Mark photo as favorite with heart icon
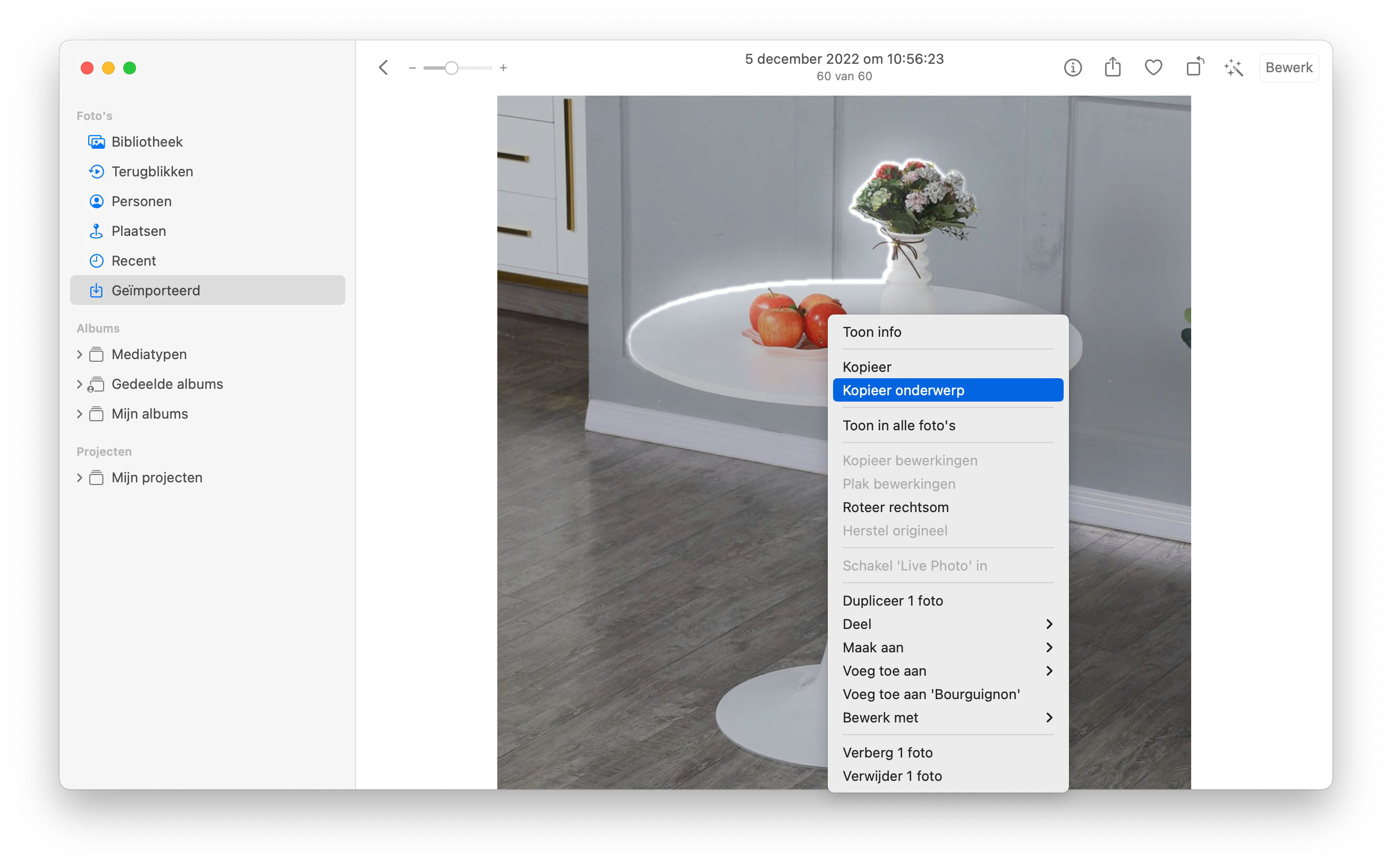 [x=1153, y=68]
